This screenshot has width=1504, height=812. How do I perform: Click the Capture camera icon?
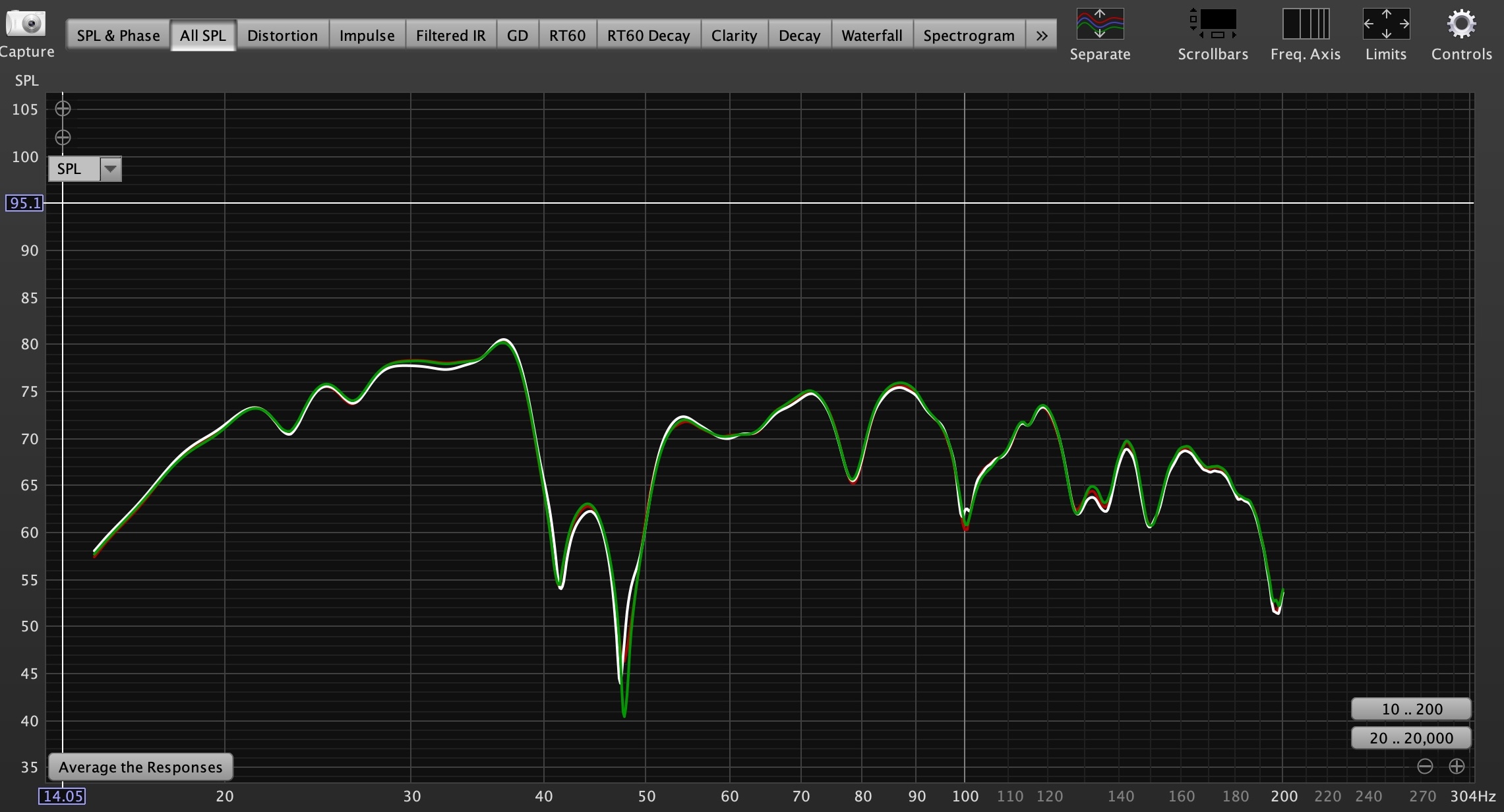(26, 24)
